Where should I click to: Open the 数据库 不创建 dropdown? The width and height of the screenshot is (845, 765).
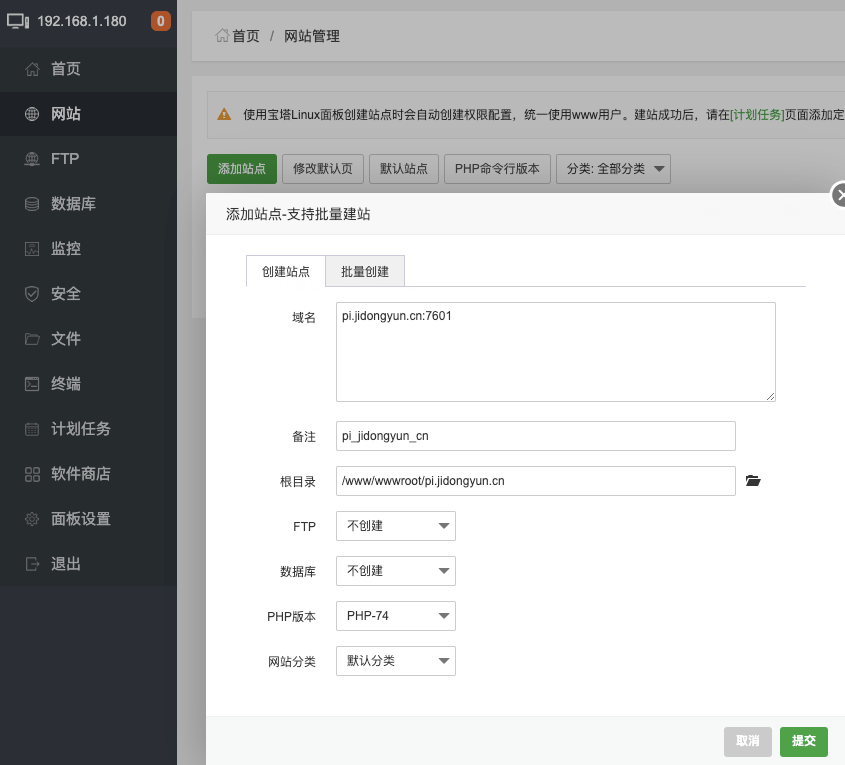396,571
